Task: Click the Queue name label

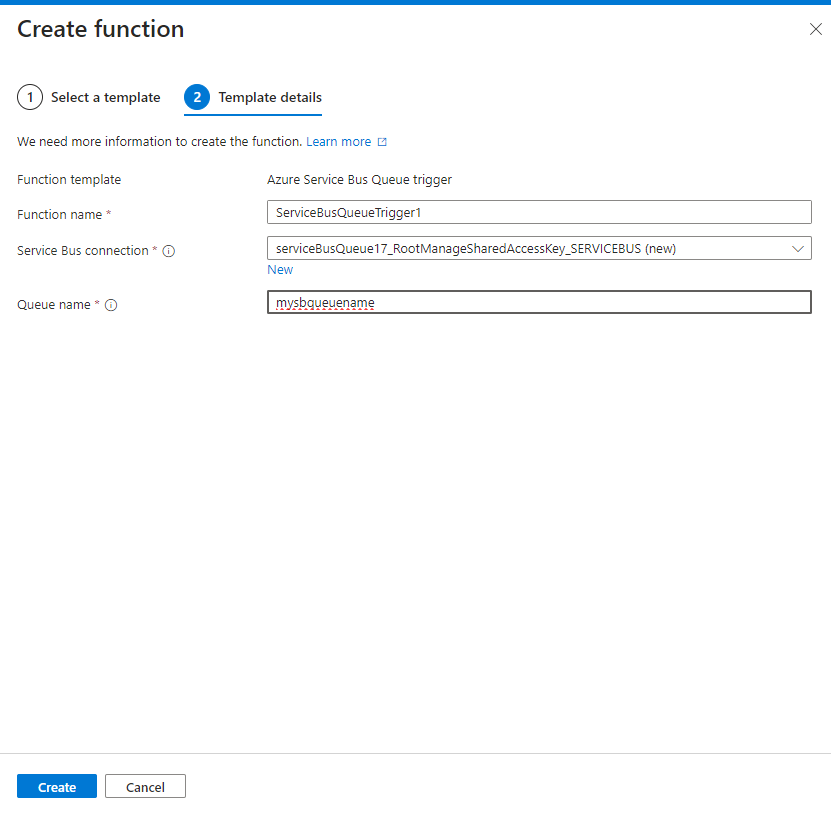Action: (54, 305)
